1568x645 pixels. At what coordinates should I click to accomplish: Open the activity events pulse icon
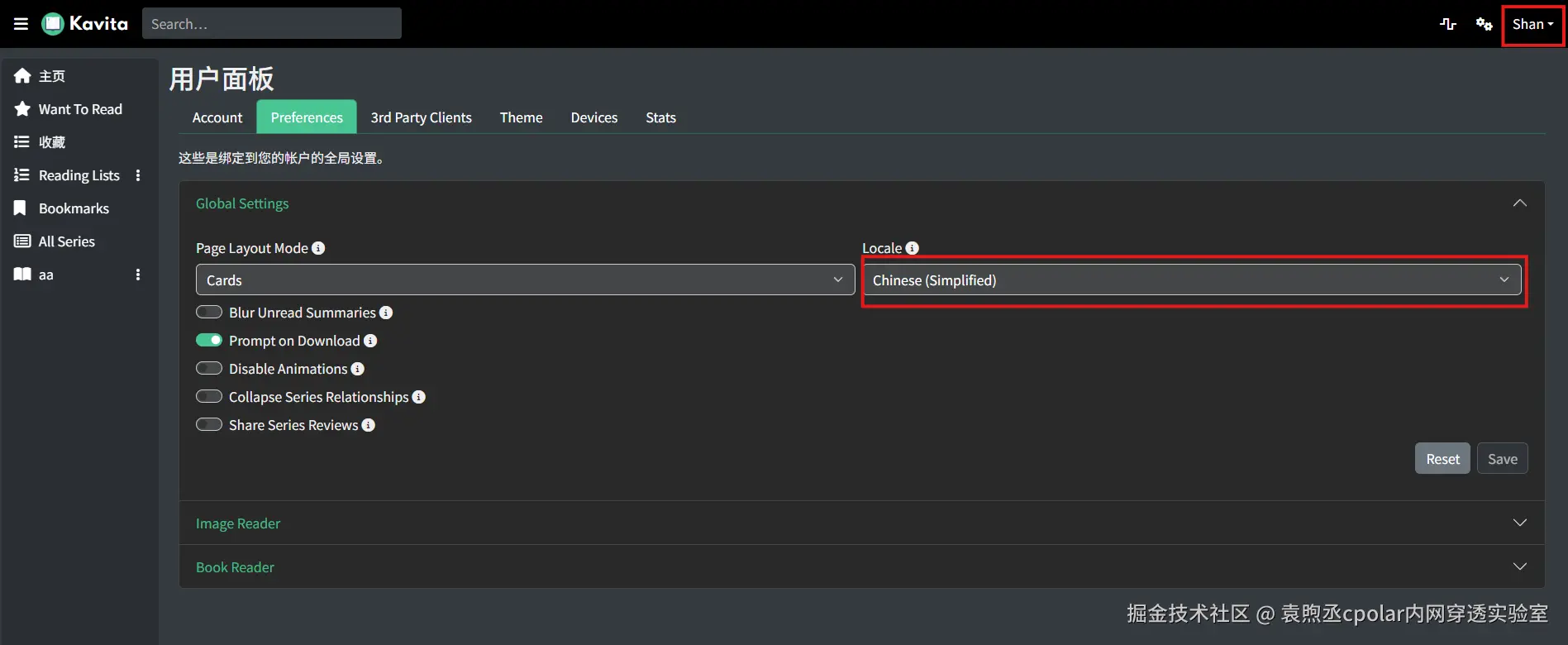[x=1448, y=24]
